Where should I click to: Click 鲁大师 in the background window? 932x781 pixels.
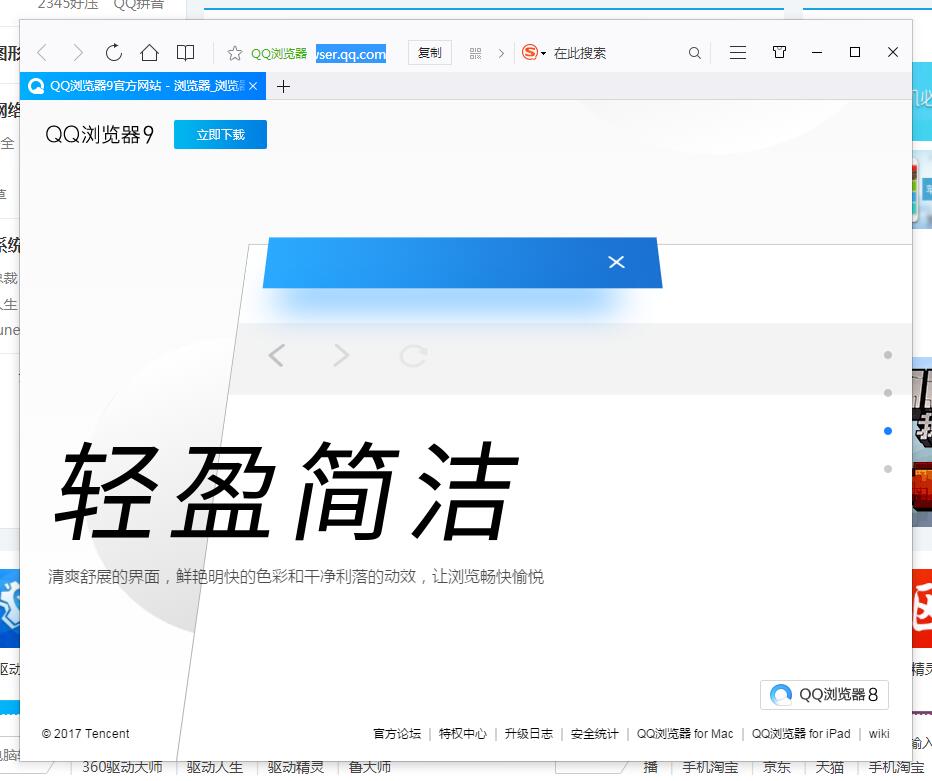click(x=370, y=767)
